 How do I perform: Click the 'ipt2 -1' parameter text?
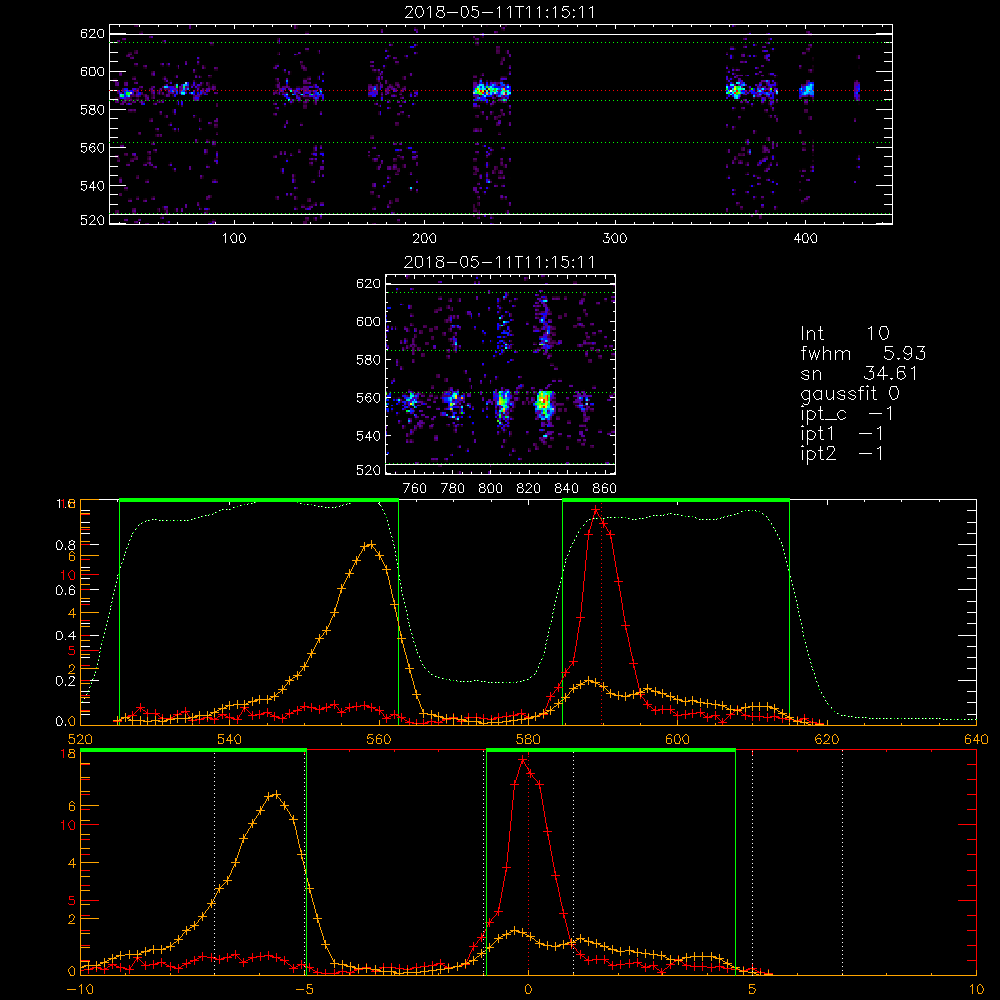842,453
